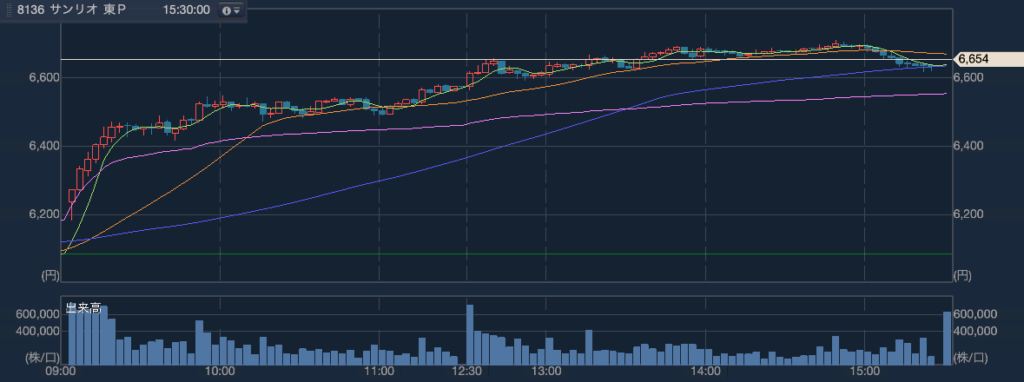Click the 12:30 time axis label

(467, 372)
